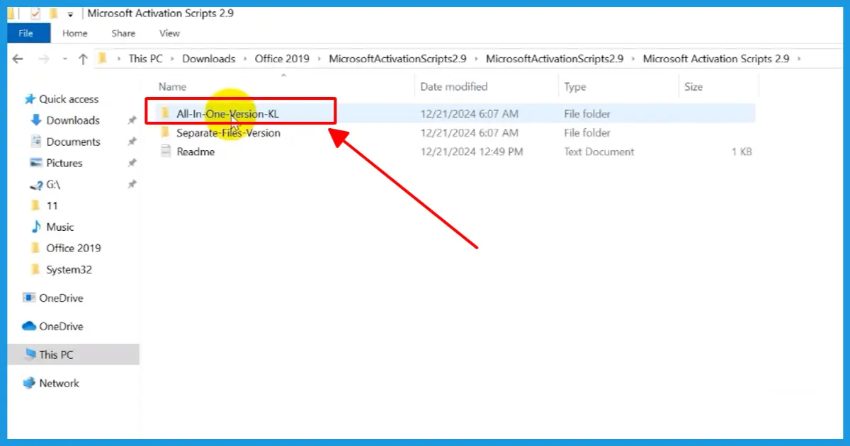
Task: Select Music in the navigation pane
Action: coord(60,227)
